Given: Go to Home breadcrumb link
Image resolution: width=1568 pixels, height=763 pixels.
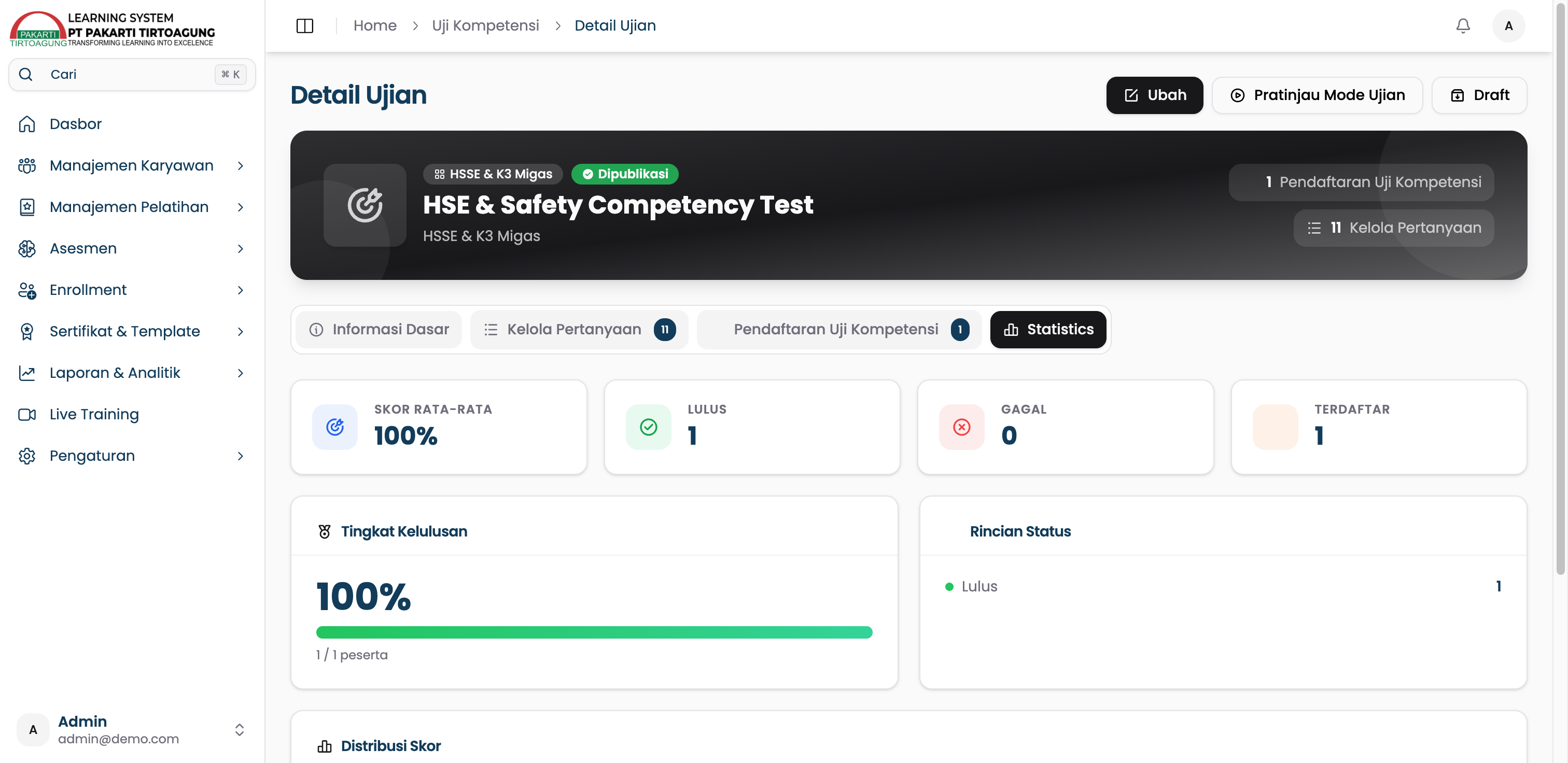Looking at the screenshot, I should tap(374, 25).
